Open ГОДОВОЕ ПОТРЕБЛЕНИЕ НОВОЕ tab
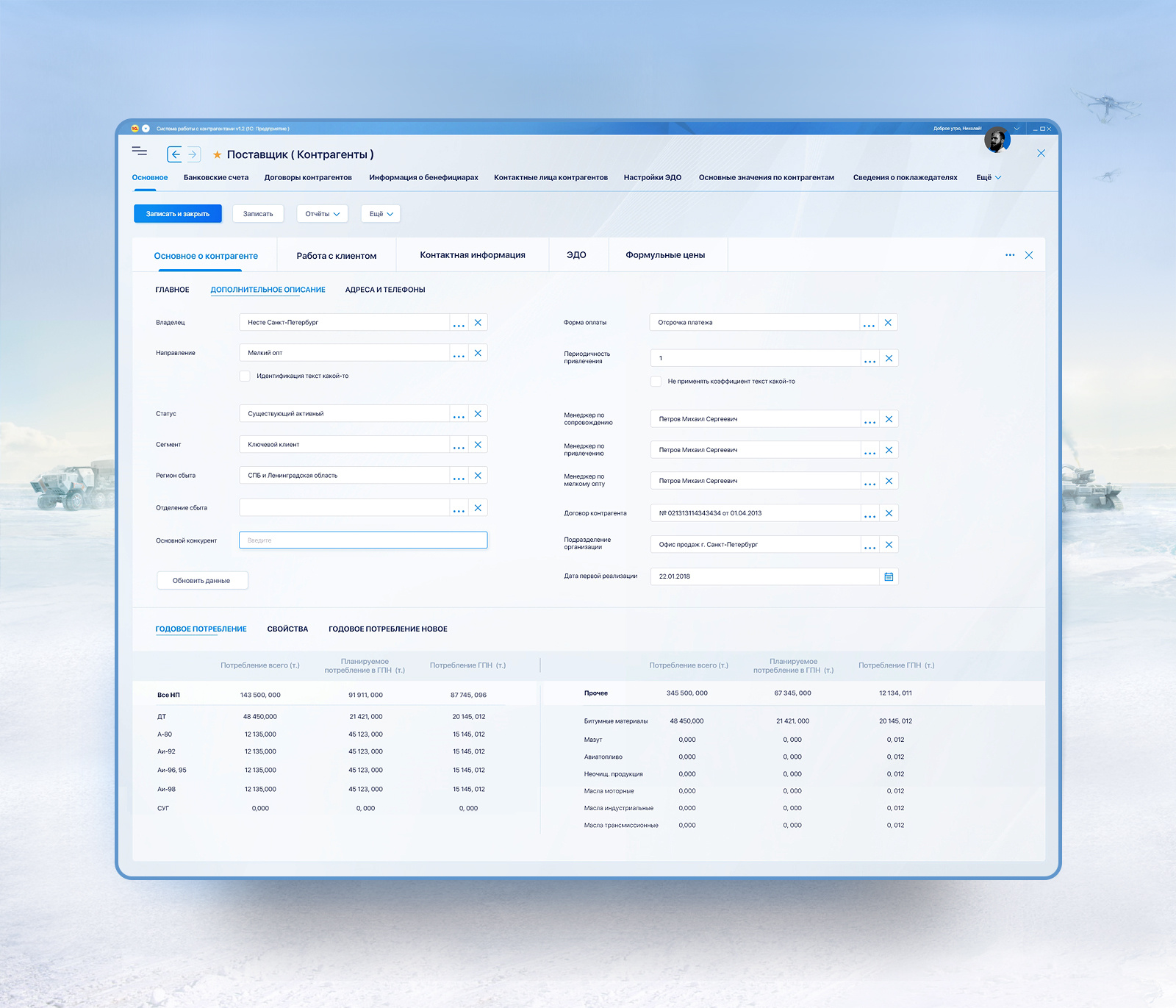 pyautogui.click(x=388, y=629)
